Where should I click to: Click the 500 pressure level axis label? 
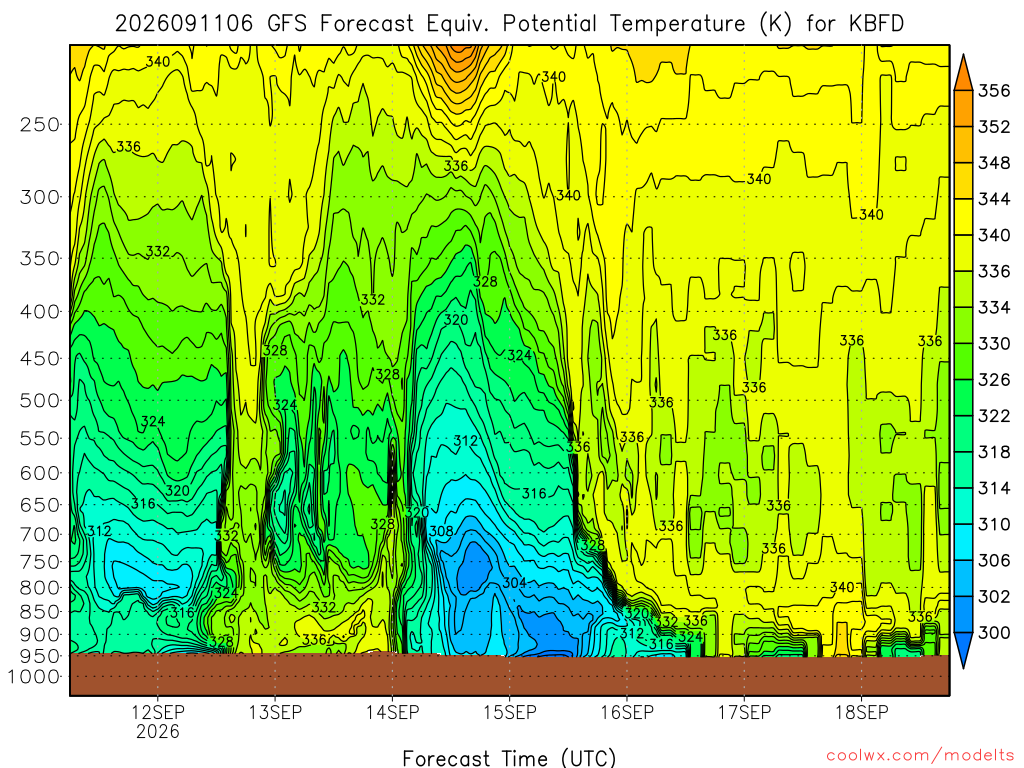click(x=40, y=400)
